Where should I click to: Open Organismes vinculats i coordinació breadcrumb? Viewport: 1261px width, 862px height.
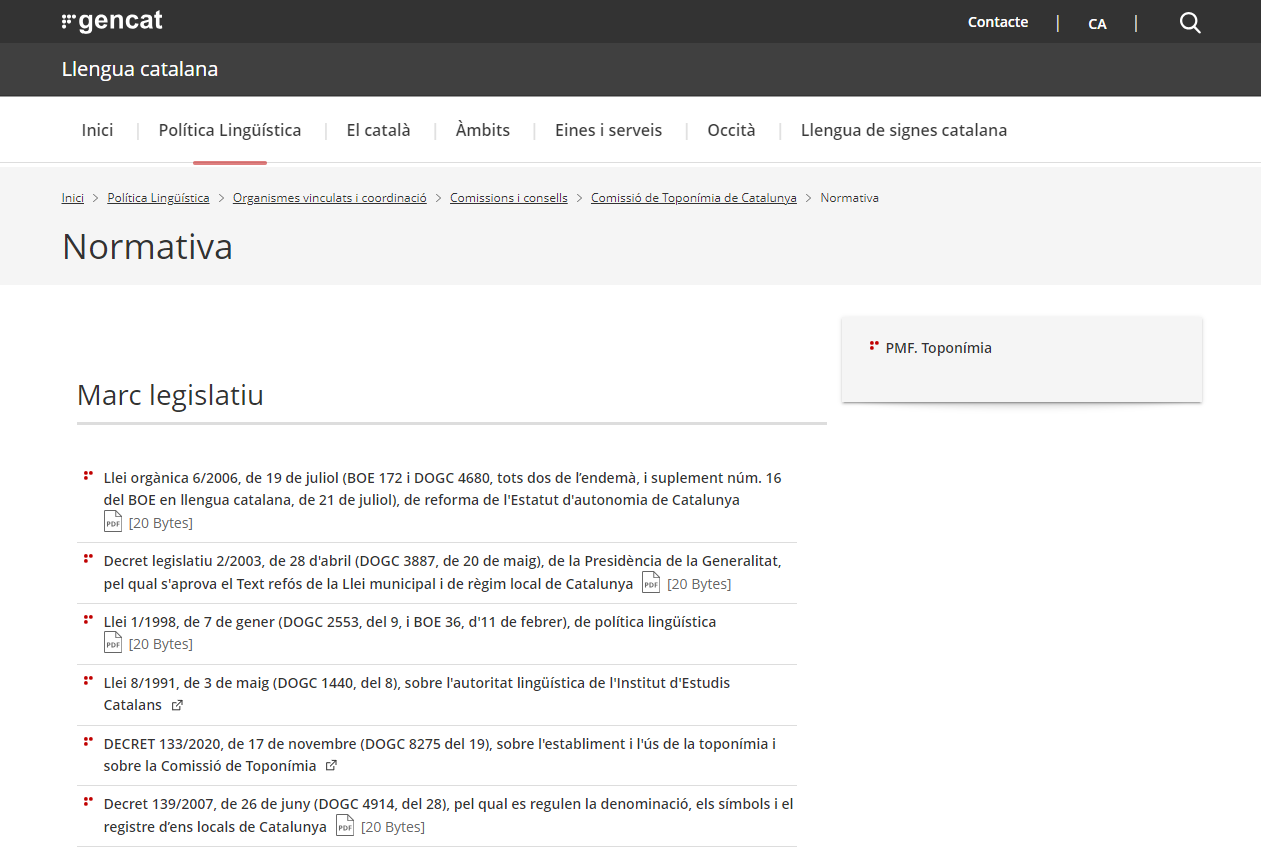coord(330,198)
